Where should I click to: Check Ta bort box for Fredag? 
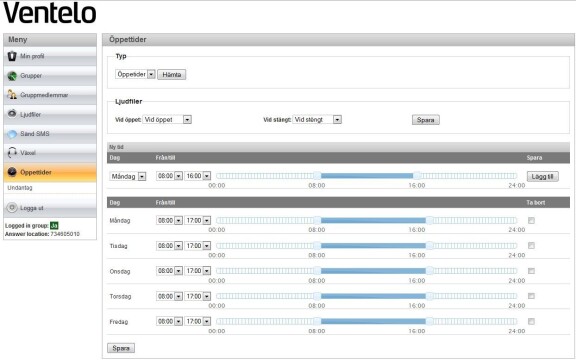click(531, 321)
